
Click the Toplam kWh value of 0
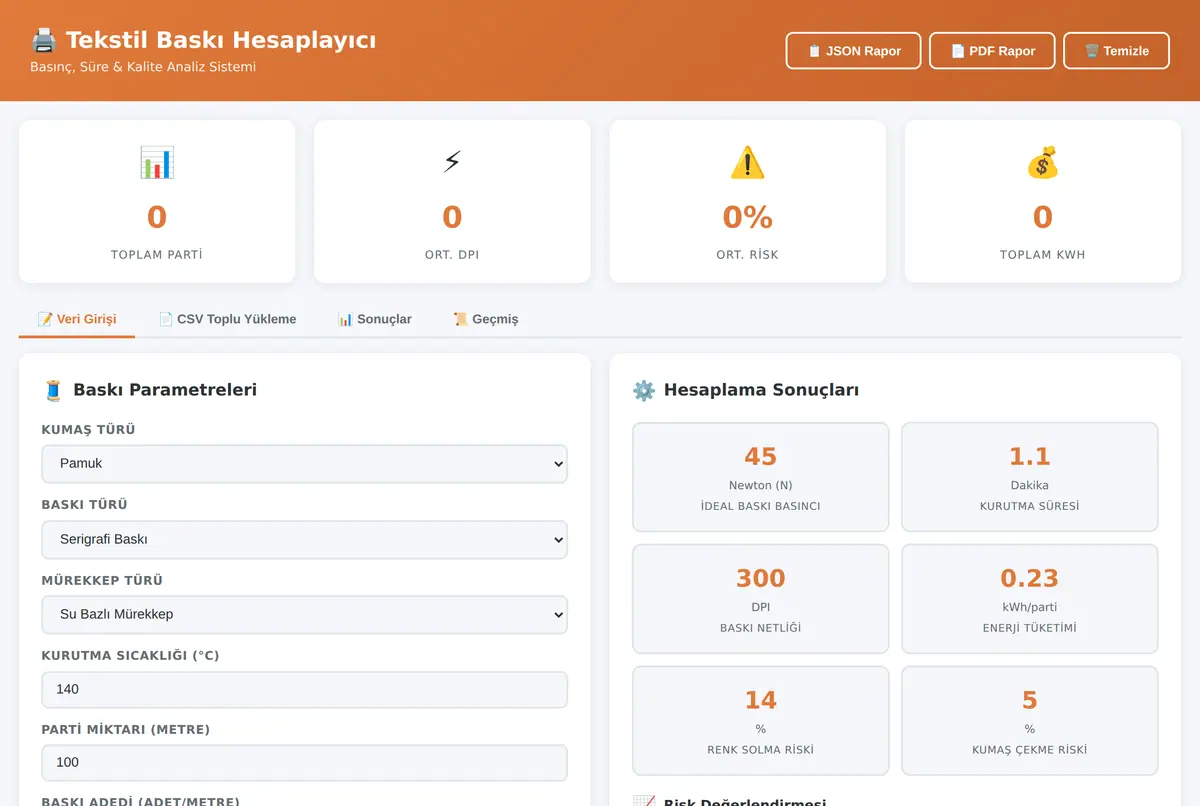[x=1042, y=218]
